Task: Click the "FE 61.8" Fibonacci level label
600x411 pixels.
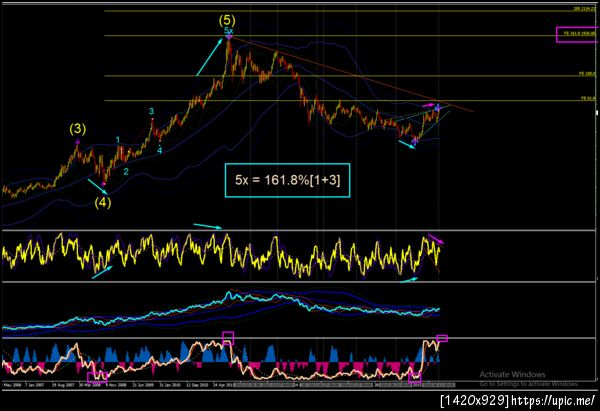Action: click(588, 98)
